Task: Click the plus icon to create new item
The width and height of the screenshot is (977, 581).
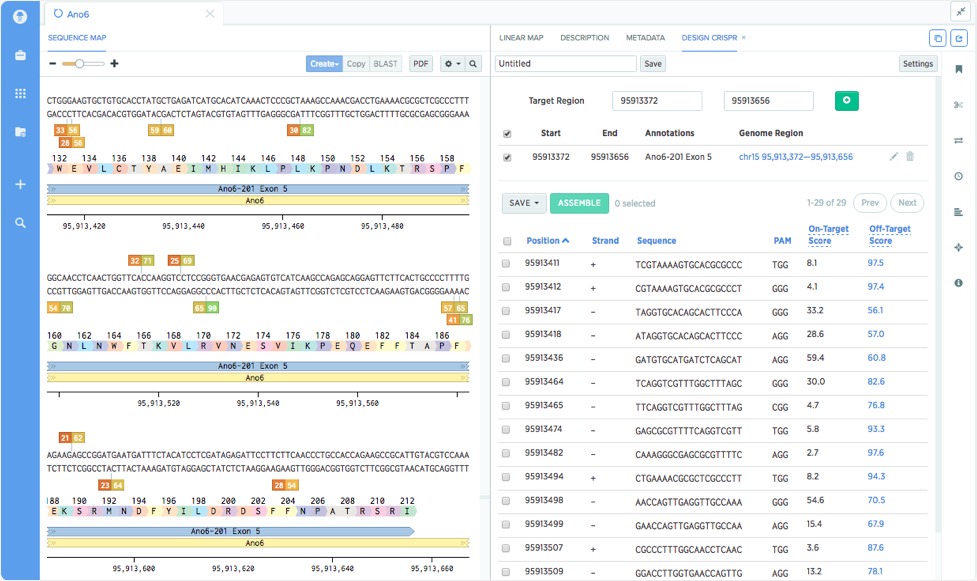Action: click(20, 183)
